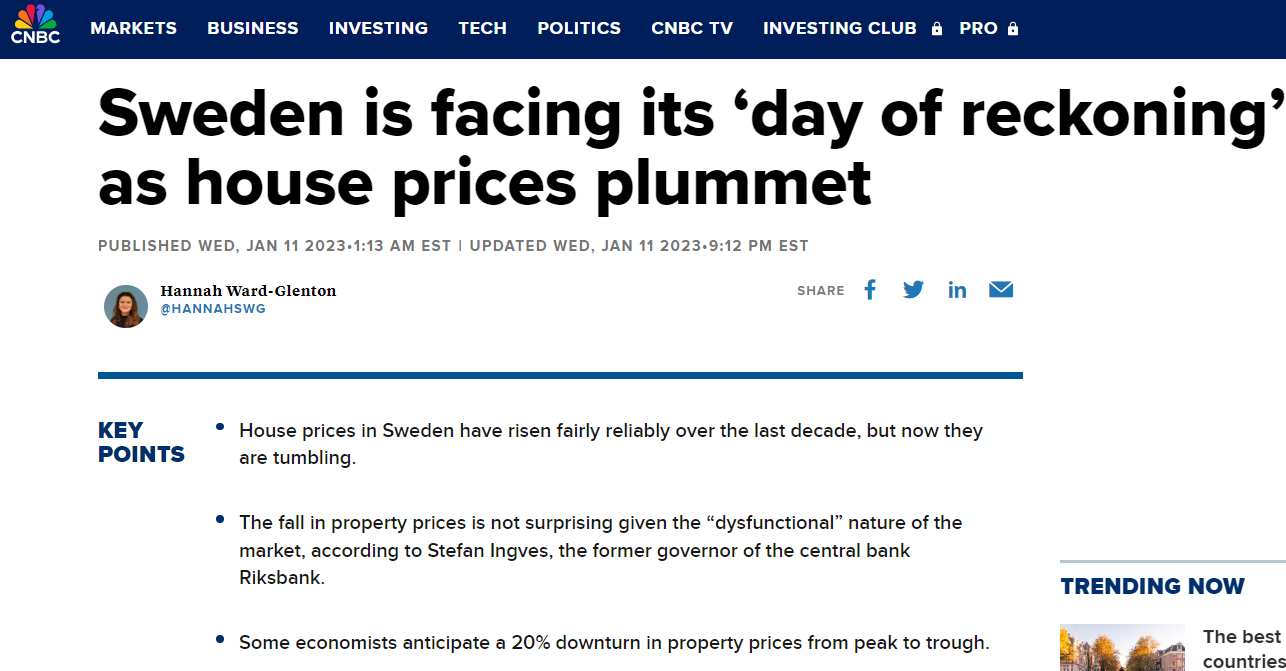Share article on Twitter
The height and width of the screenshot is (671, 1286).
(913, 290)
